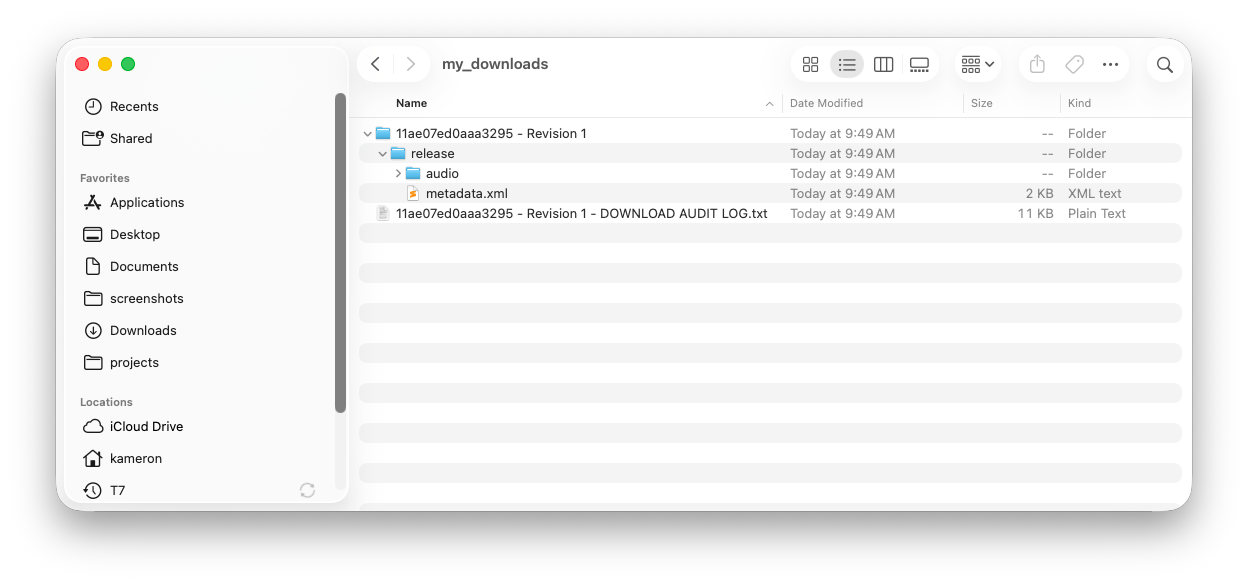
Task: Go forward with the right chevron
Action: pos(410,64)
